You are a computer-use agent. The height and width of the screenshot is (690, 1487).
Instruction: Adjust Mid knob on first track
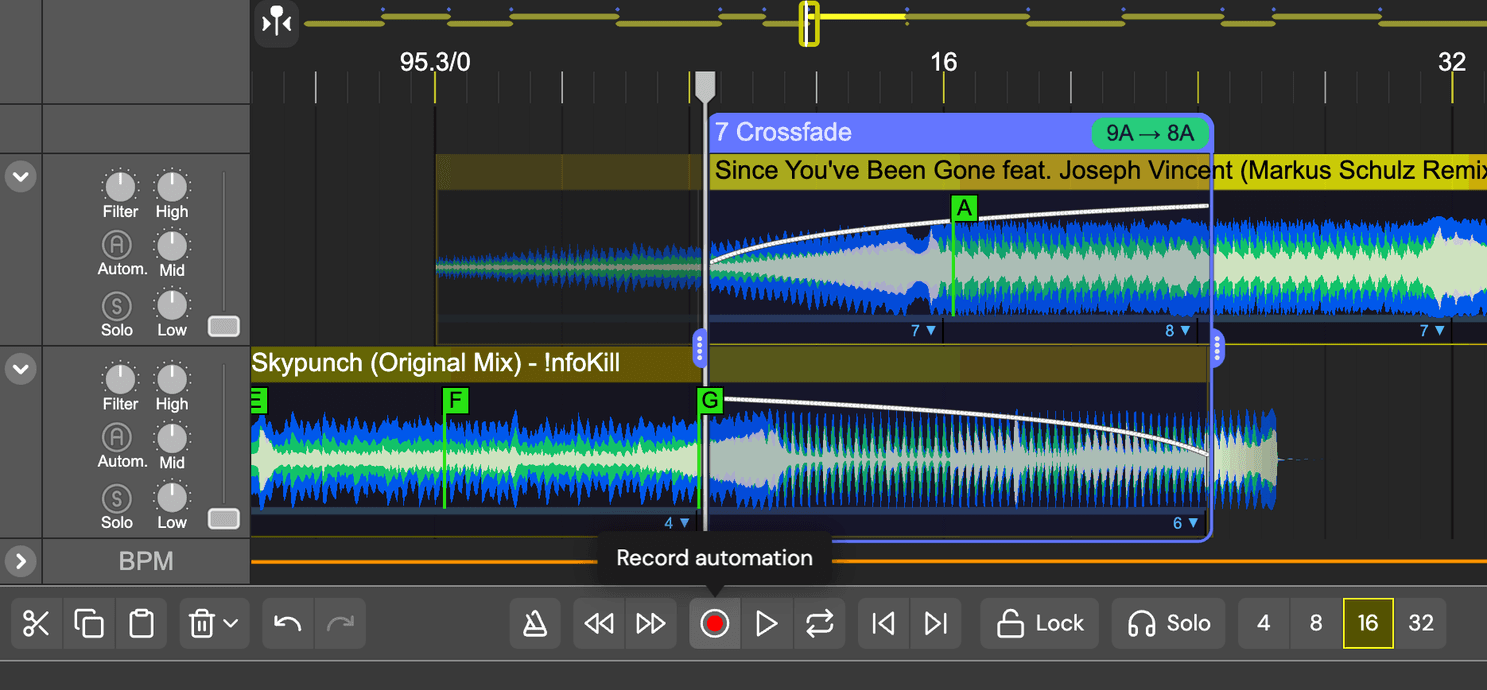[x=172, y=244]
